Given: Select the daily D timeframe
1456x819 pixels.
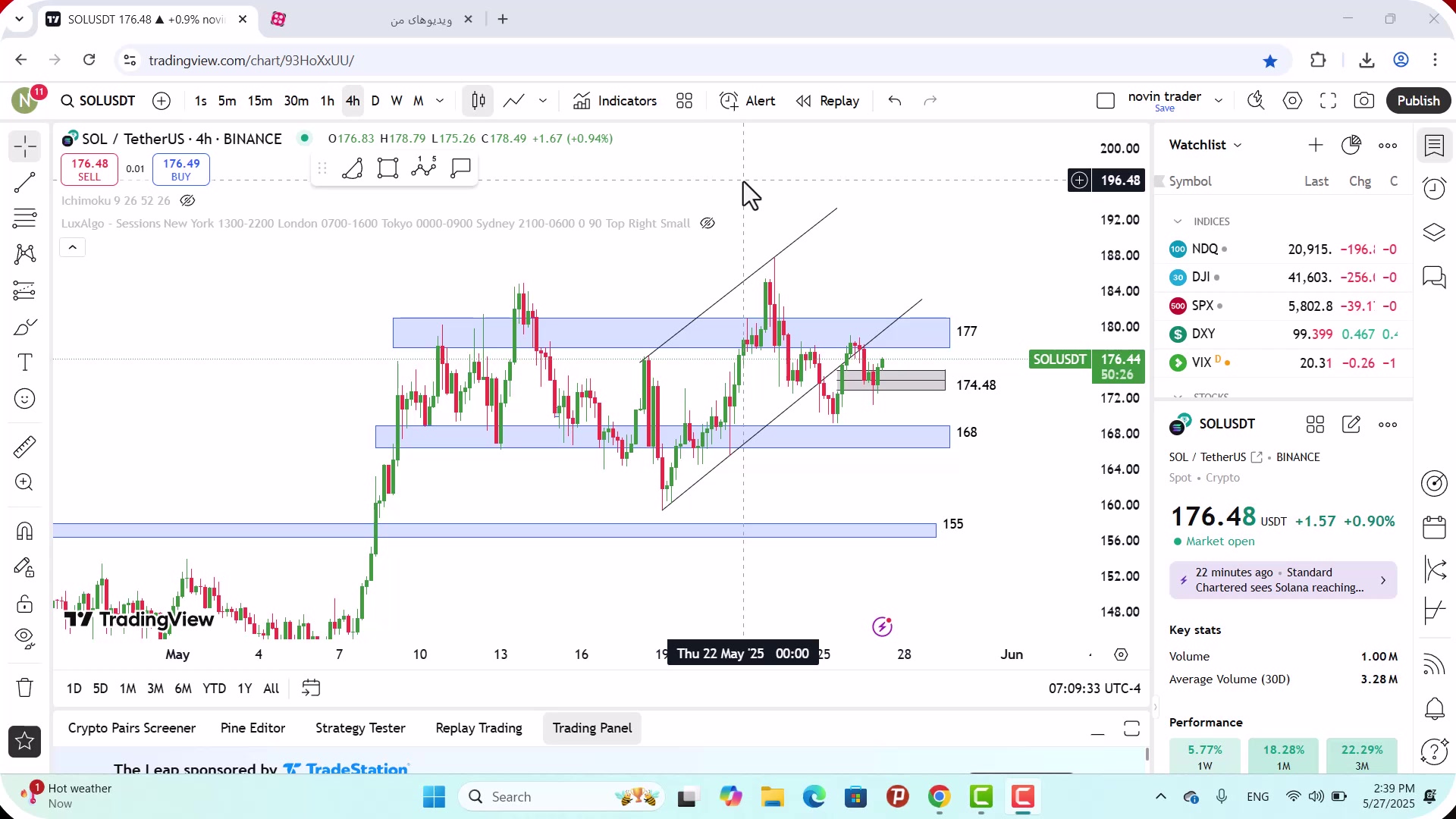Looking at the screenshot, I should 375,101.
